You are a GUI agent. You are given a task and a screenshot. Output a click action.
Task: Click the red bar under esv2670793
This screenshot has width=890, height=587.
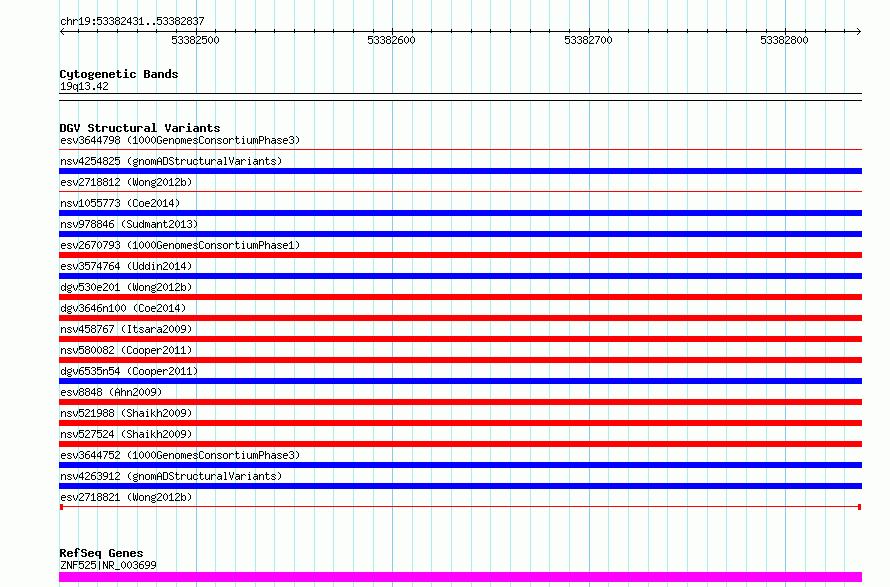pos(460,255)
